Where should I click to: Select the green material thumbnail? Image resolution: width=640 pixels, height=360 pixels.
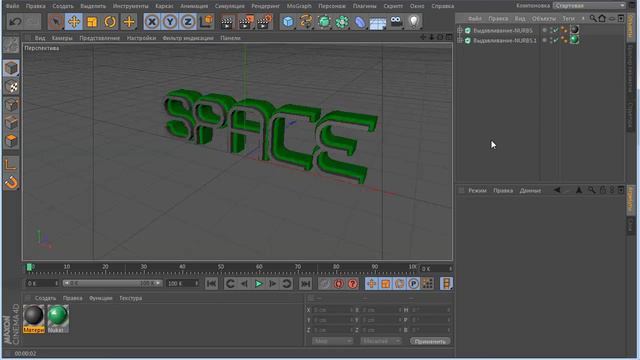click(x=58, y=318)
